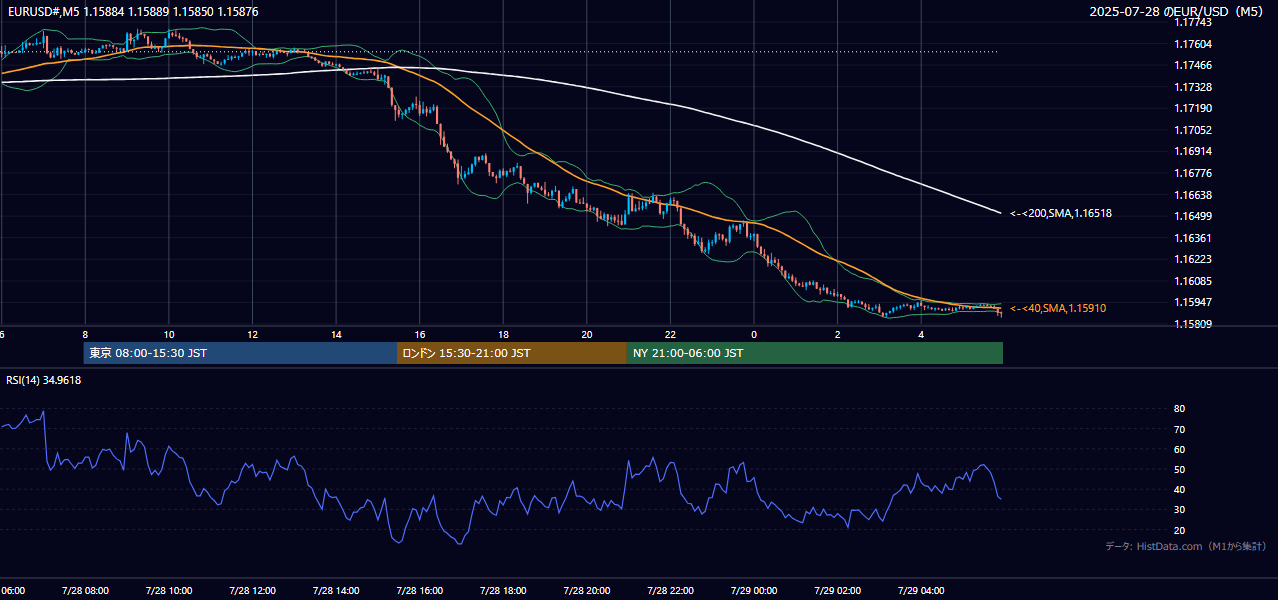
Task: Click RSI axis level 20
Action: [x=1180, y=530]
